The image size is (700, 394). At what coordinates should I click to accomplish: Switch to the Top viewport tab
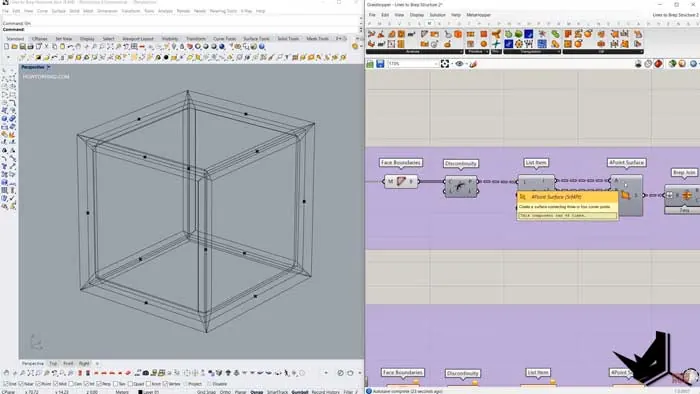(x=53, y=364)
